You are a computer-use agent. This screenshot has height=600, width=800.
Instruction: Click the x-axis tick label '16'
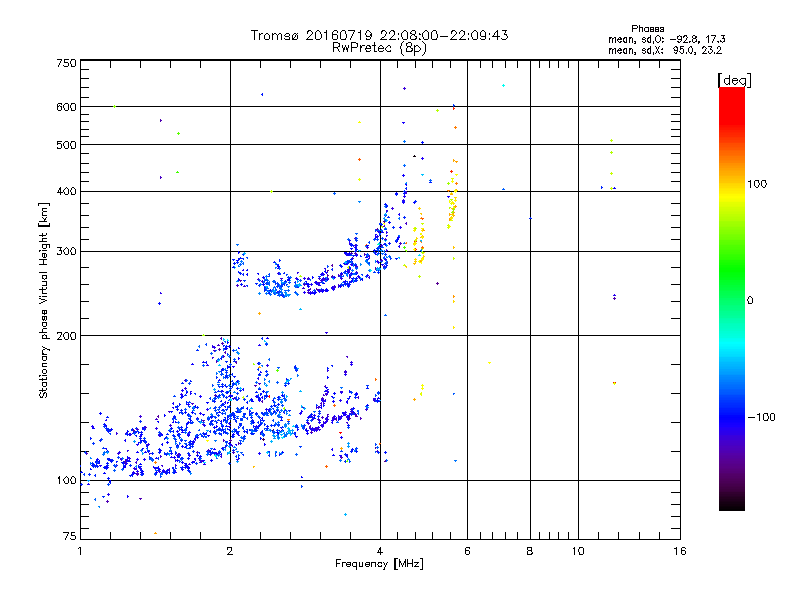click(x=680, y=551)
